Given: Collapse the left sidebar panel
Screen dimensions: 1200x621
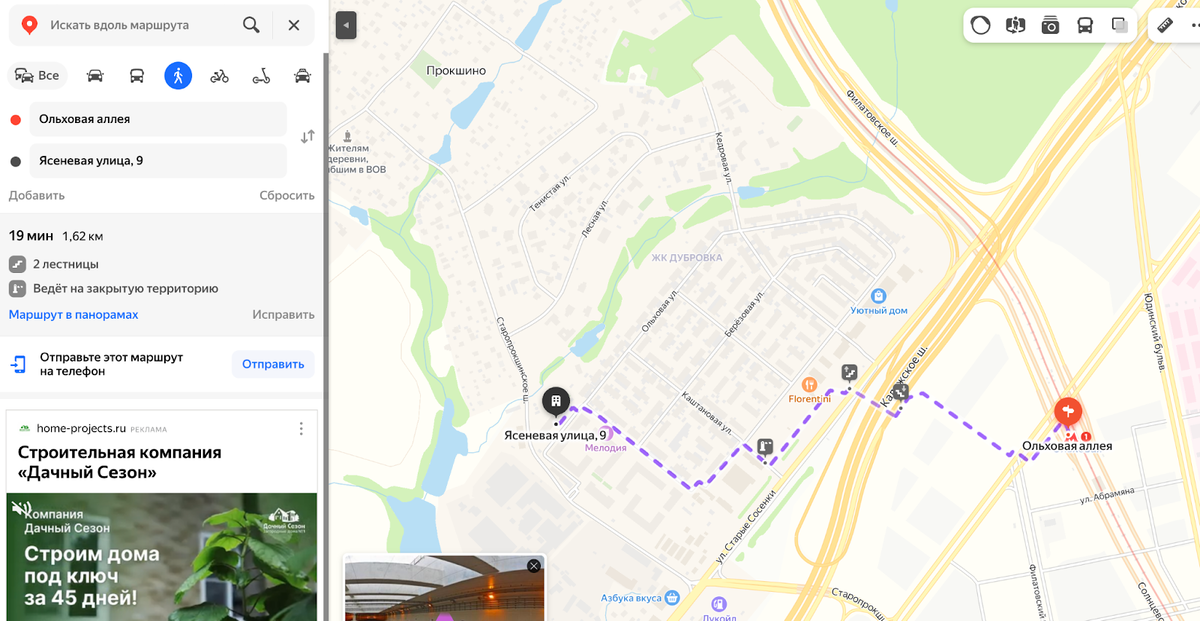Looking at the screenshot, I should 346,25.
